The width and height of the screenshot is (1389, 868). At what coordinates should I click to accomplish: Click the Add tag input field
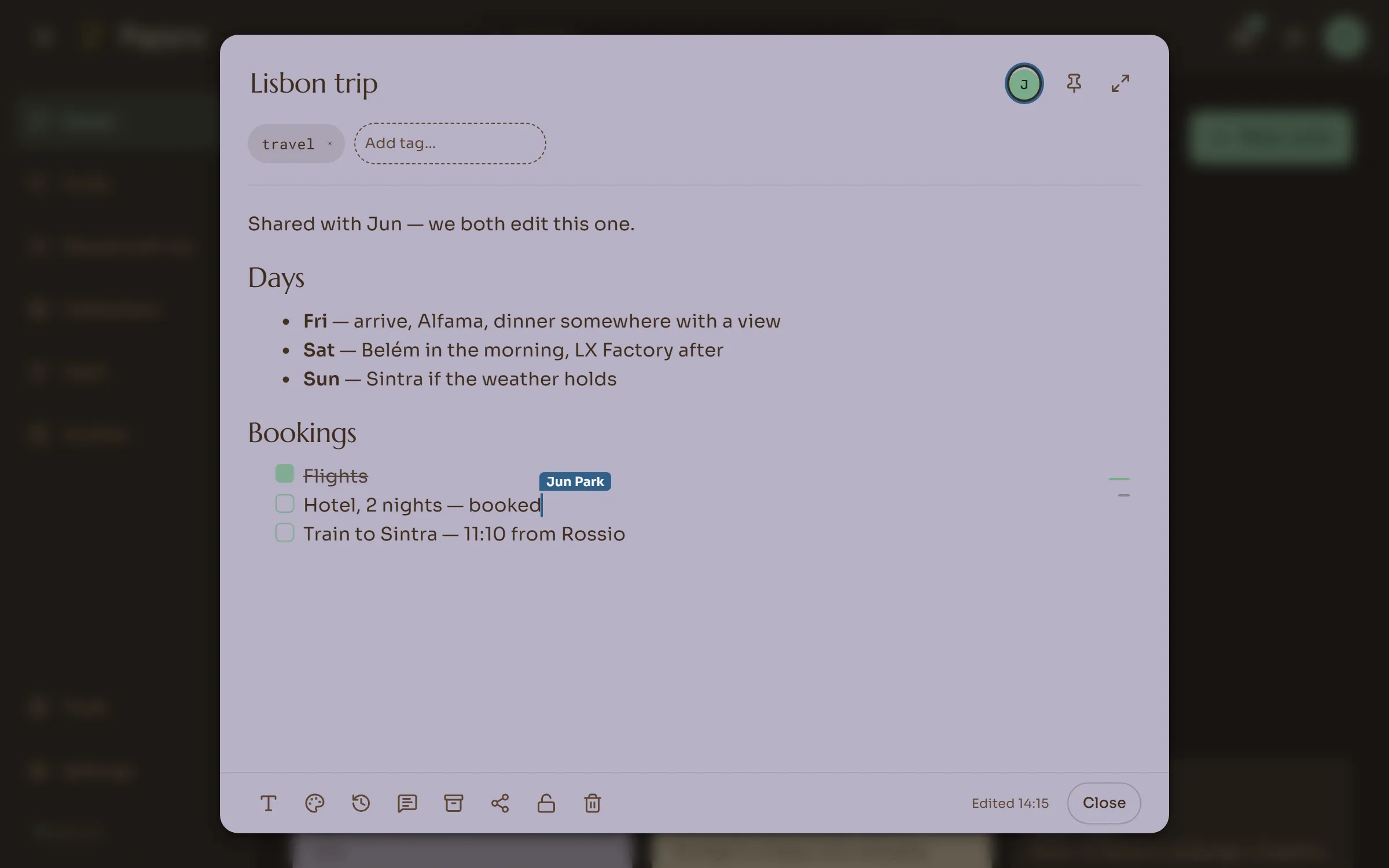(450, 143)
